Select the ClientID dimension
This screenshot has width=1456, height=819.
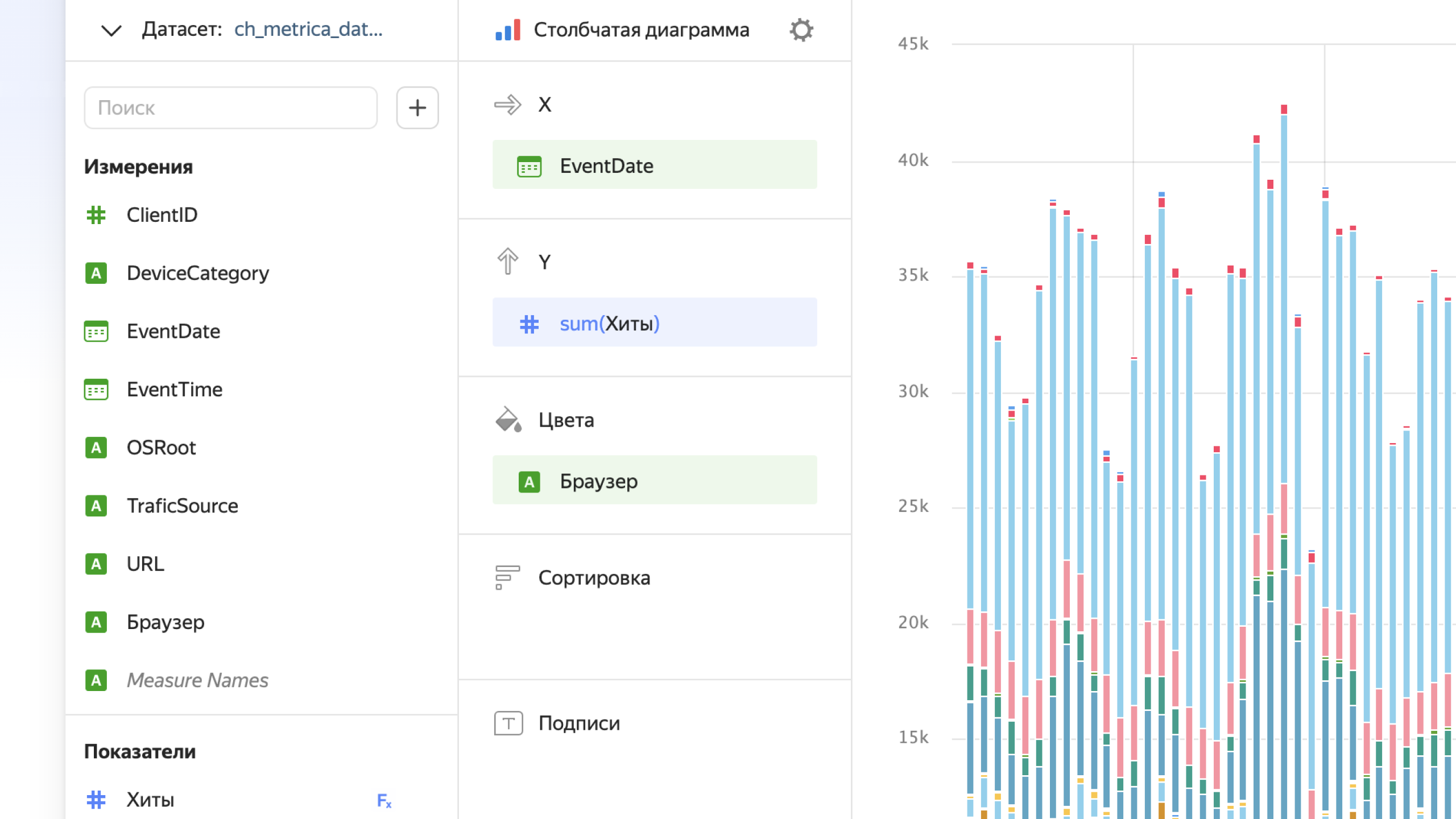(x=162, y=215)
